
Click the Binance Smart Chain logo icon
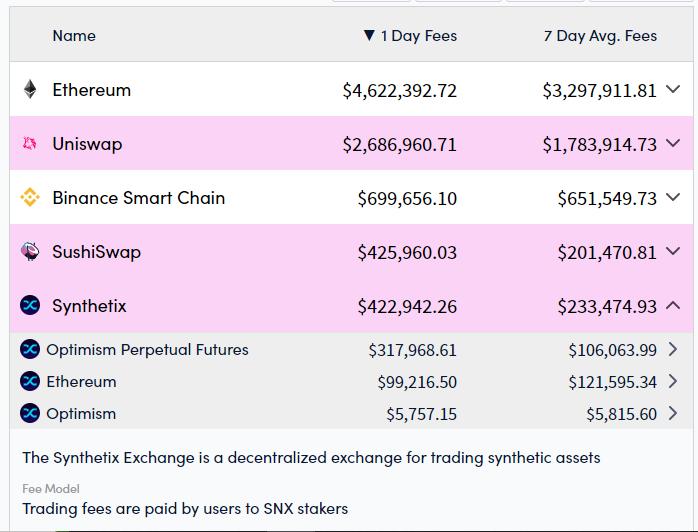click(30, 198)
